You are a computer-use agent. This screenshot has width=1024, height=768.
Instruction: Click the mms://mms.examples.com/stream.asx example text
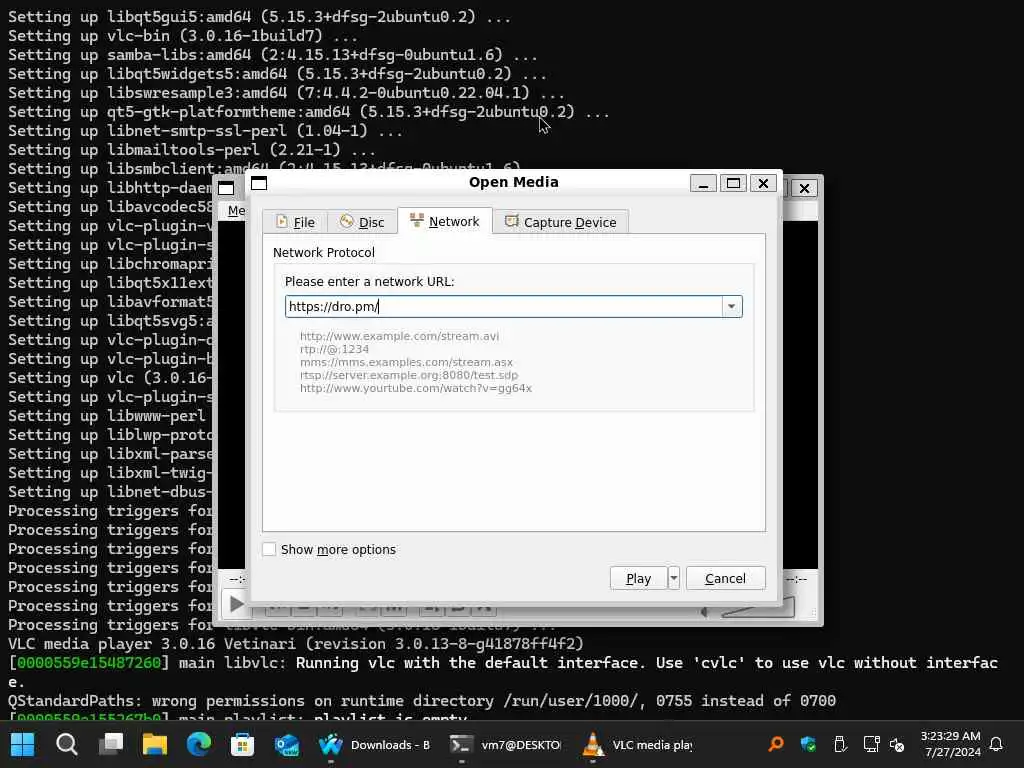pos(406,362)
